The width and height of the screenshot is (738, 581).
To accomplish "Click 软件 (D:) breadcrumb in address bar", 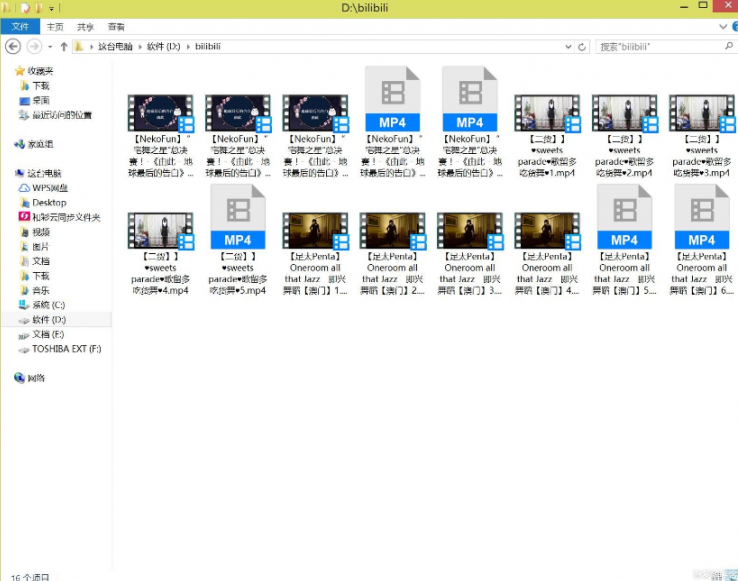I will 163,47.
